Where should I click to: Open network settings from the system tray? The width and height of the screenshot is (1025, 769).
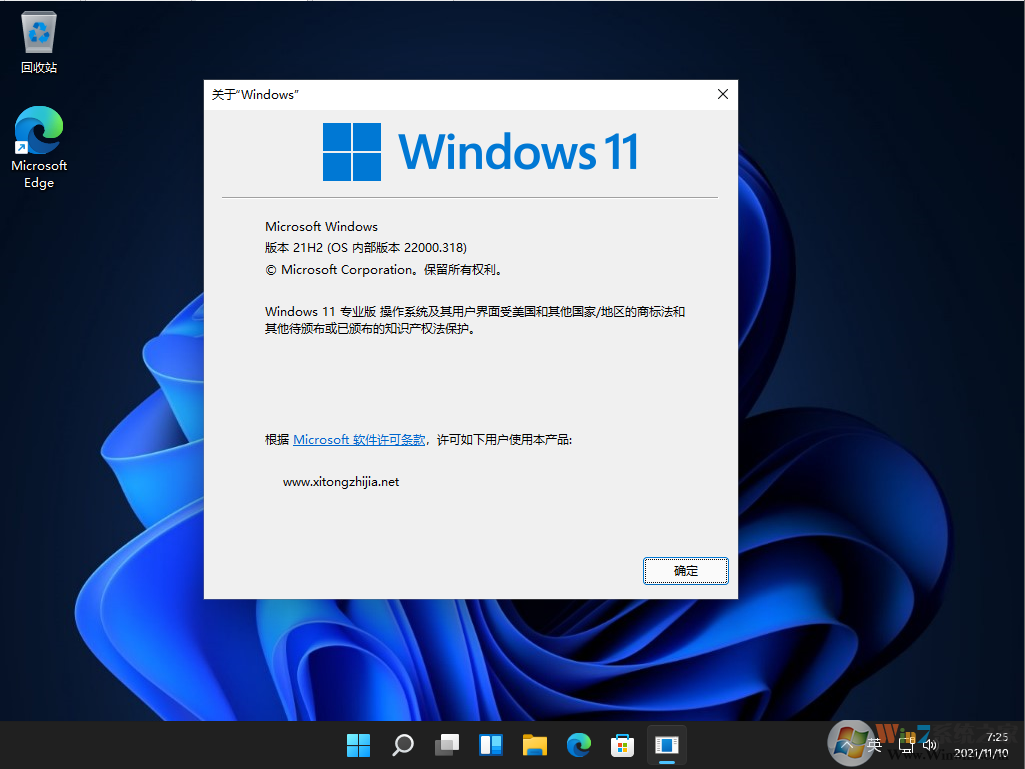coord(908,745)
